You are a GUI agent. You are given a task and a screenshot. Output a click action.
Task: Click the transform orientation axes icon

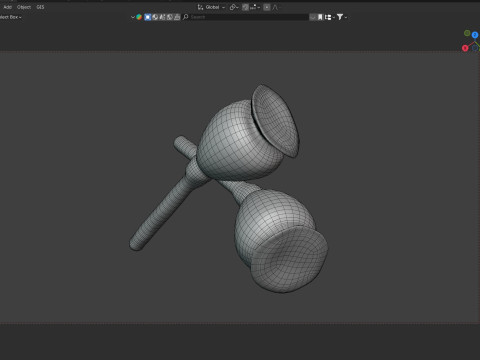click(200, 7)
